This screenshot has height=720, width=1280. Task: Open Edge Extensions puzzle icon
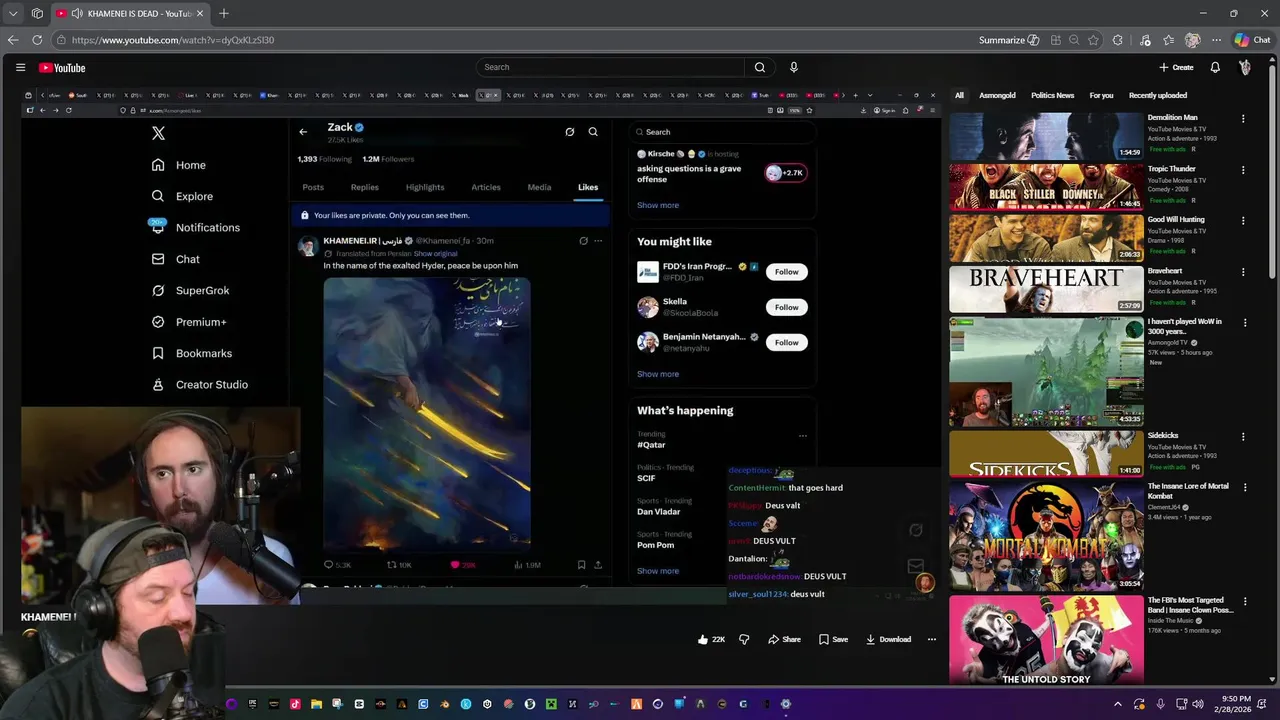click(x=1117, y=40)
